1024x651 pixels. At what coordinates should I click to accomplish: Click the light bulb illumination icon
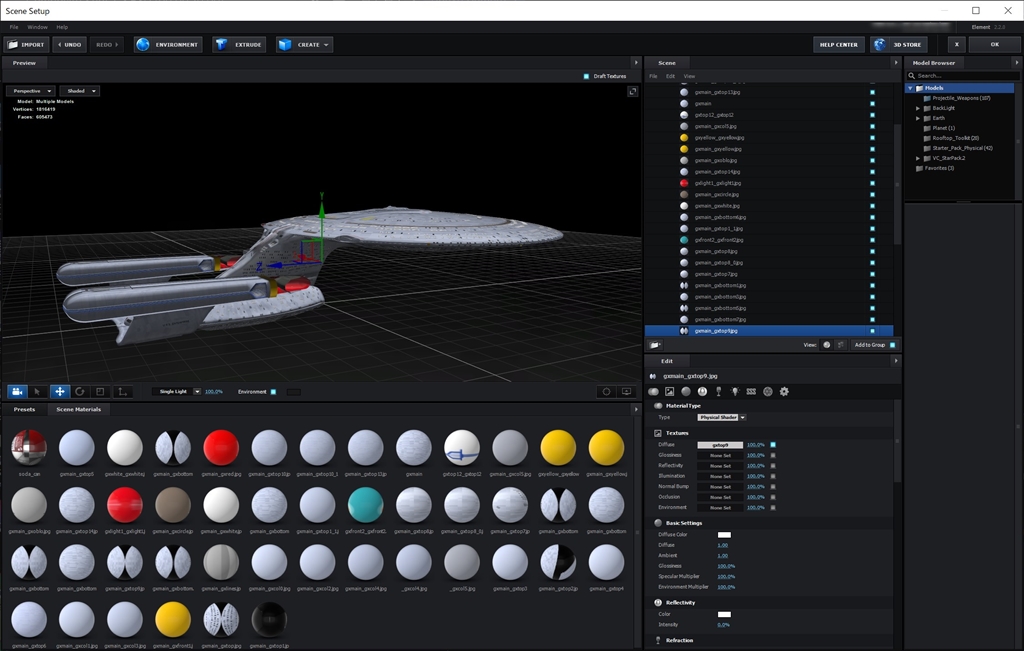point(735,391)
